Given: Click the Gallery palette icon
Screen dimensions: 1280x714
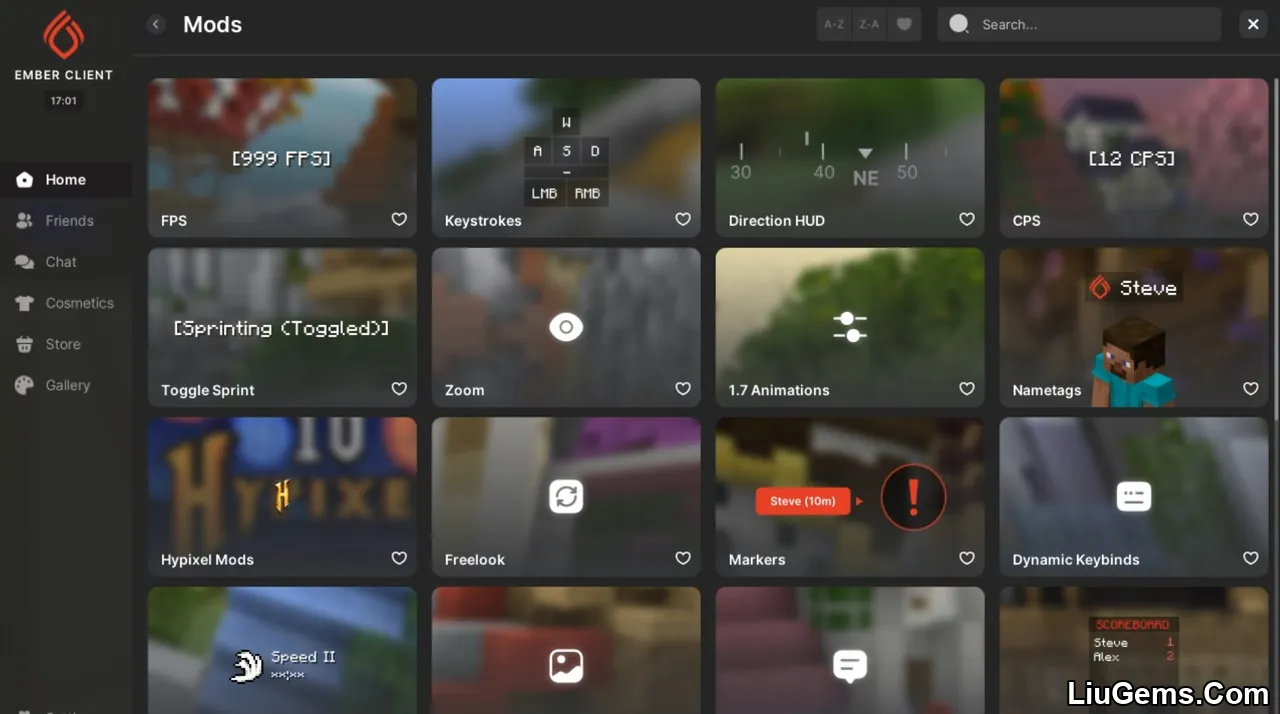Looking at the screenshot, I should coord(25,385).
